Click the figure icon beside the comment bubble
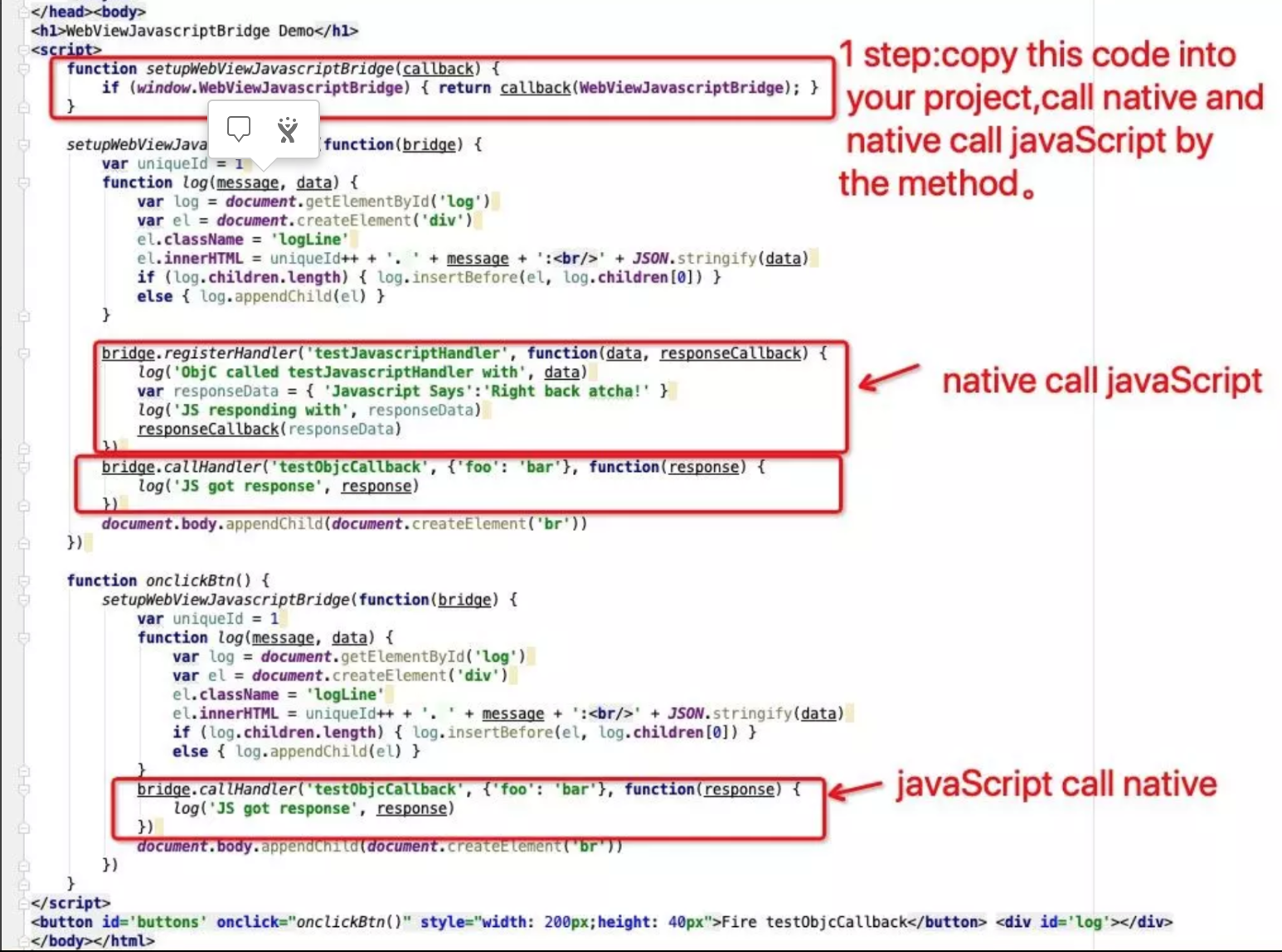 coord(288,129)
